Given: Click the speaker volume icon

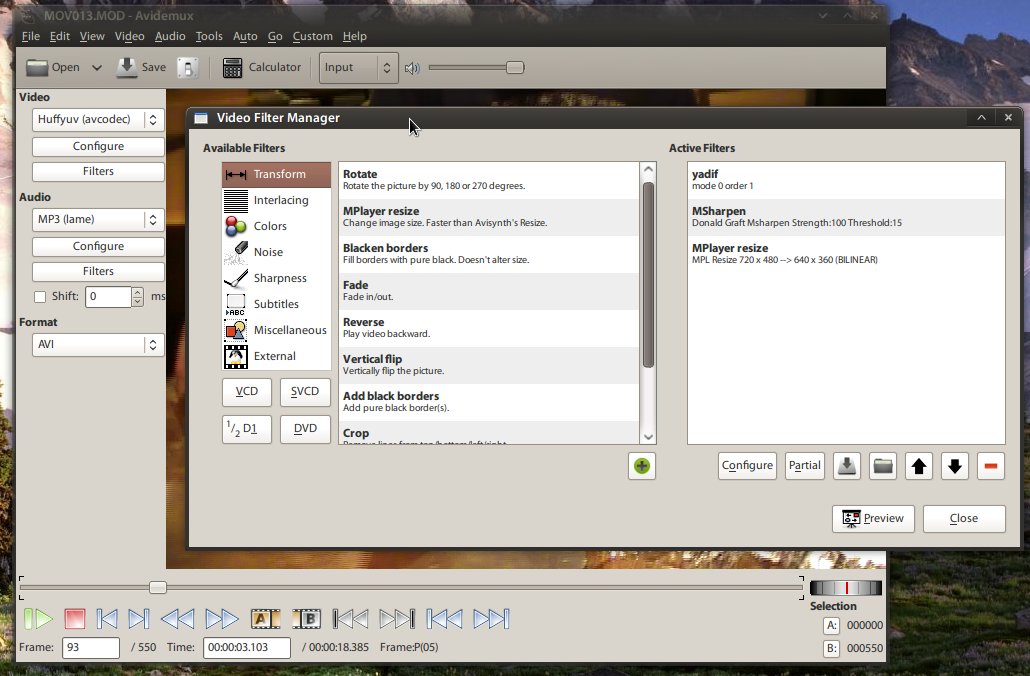Looking at the screenshot, I should 412,68.
